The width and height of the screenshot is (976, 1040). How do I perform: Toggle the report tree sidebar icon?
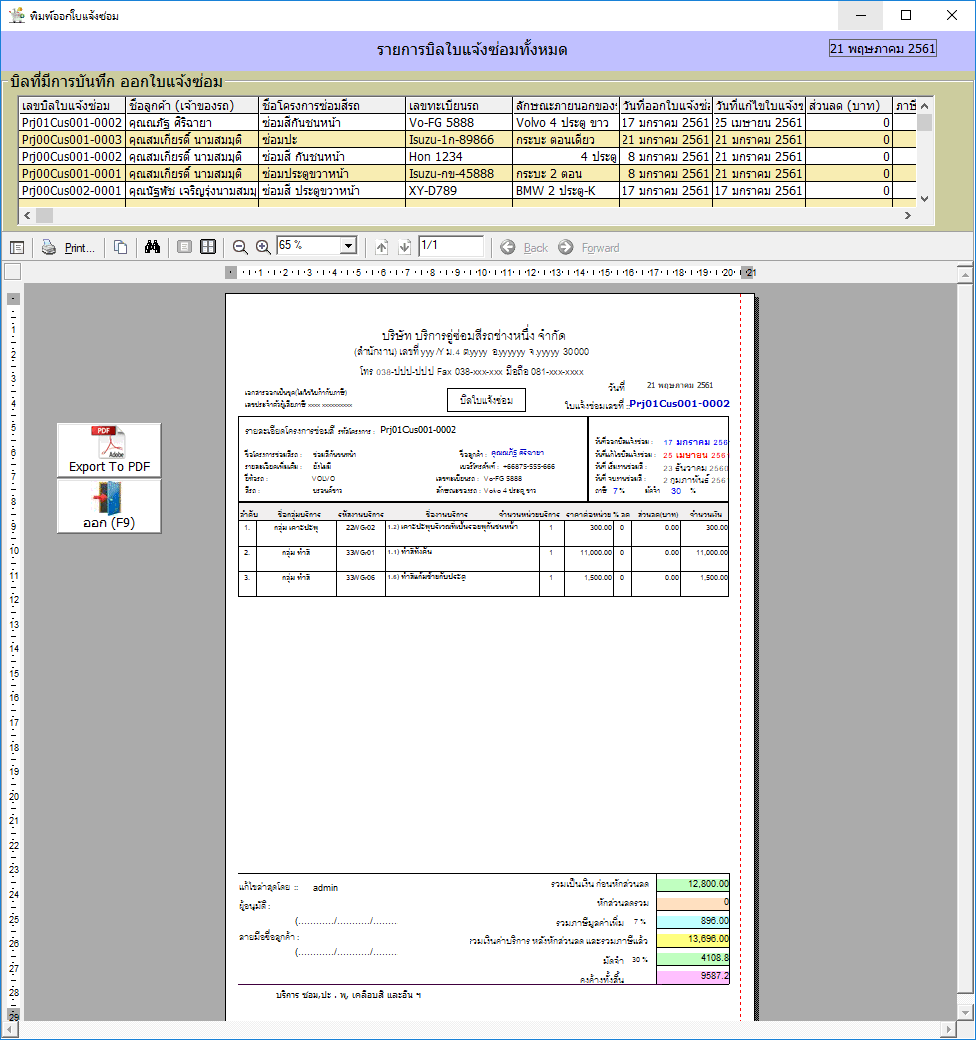coord(17,247)
